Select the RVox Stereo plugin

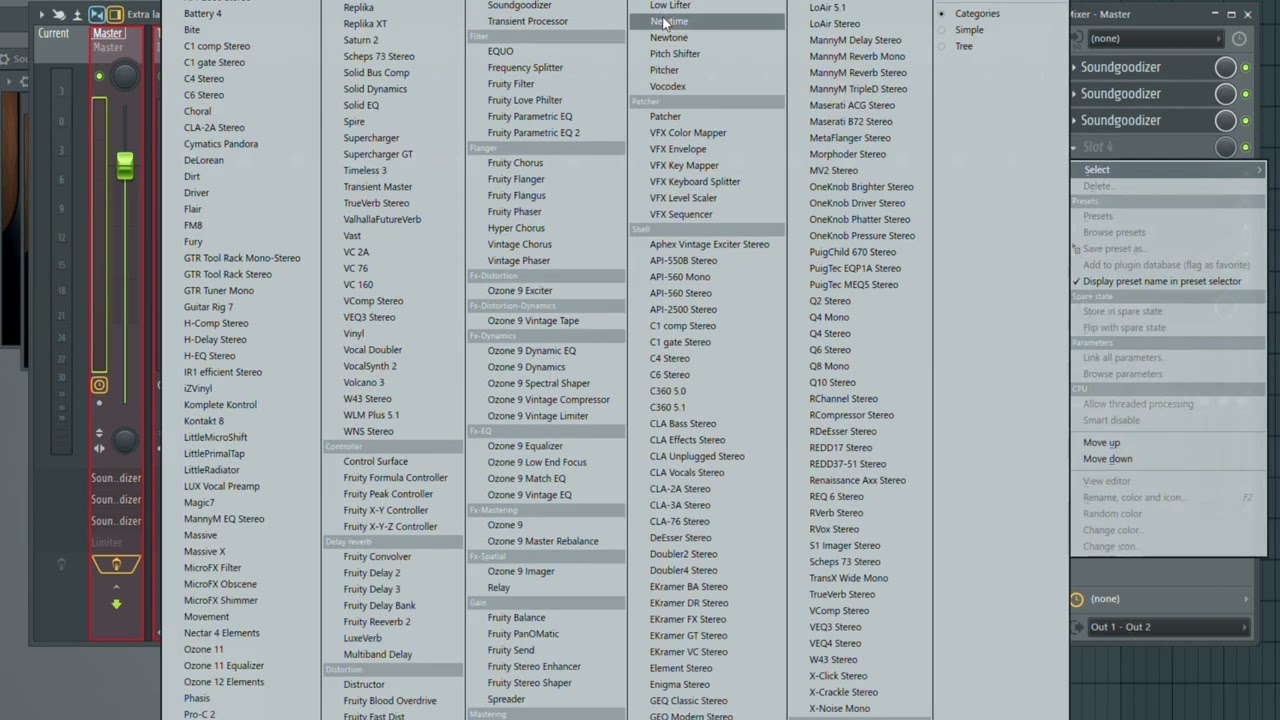point(834,529)
